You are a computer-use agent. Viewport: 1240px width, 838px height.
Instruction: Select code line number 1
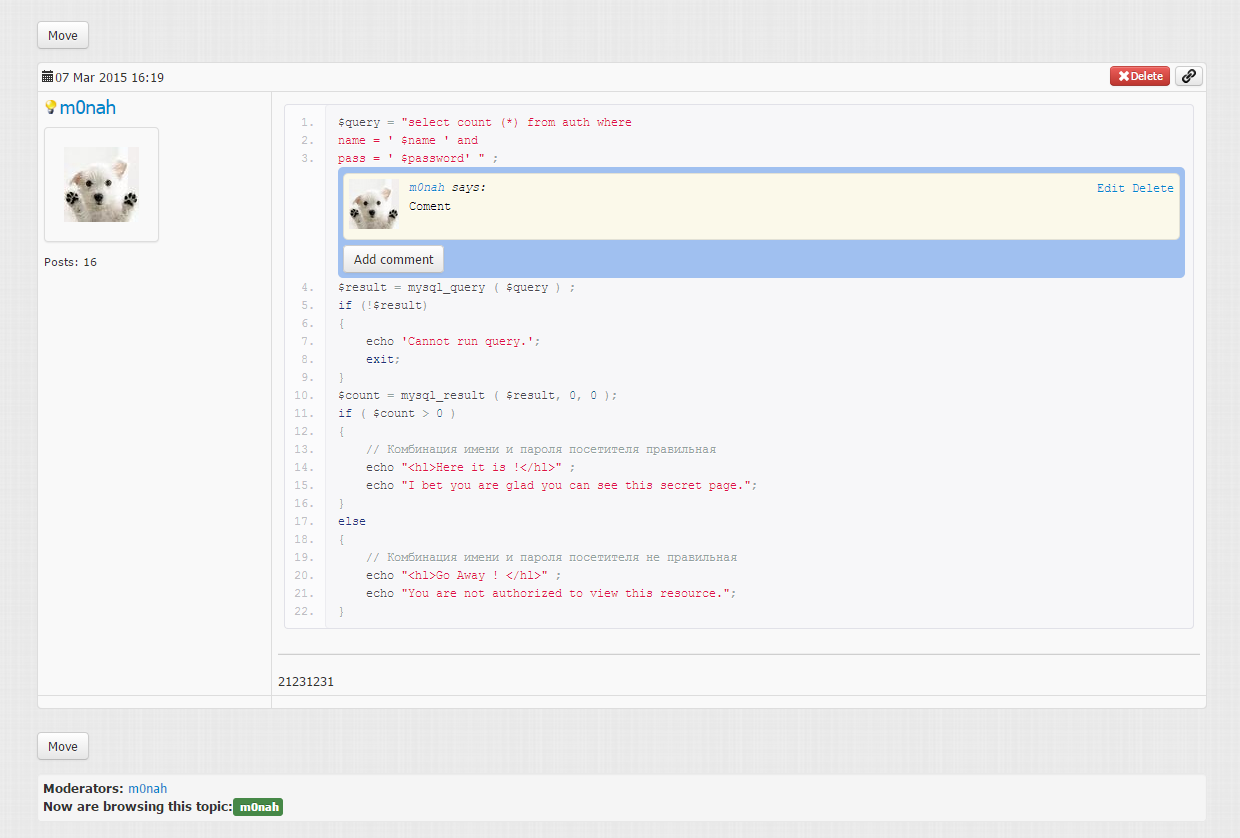pyautogui.click(x=308, y=123)
